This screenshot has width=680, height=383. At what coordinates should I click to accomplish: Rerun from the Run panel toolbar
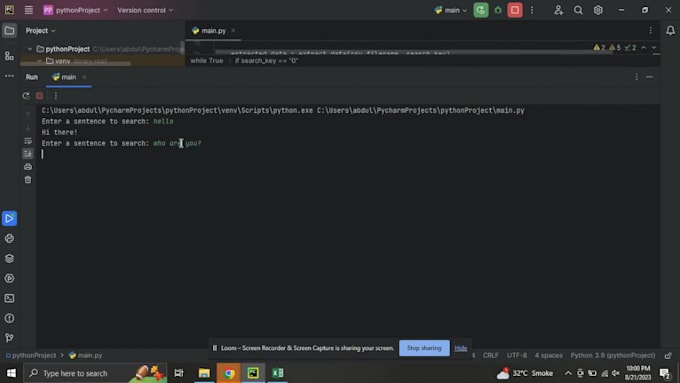pyautogui.click(x=26, y=96)
